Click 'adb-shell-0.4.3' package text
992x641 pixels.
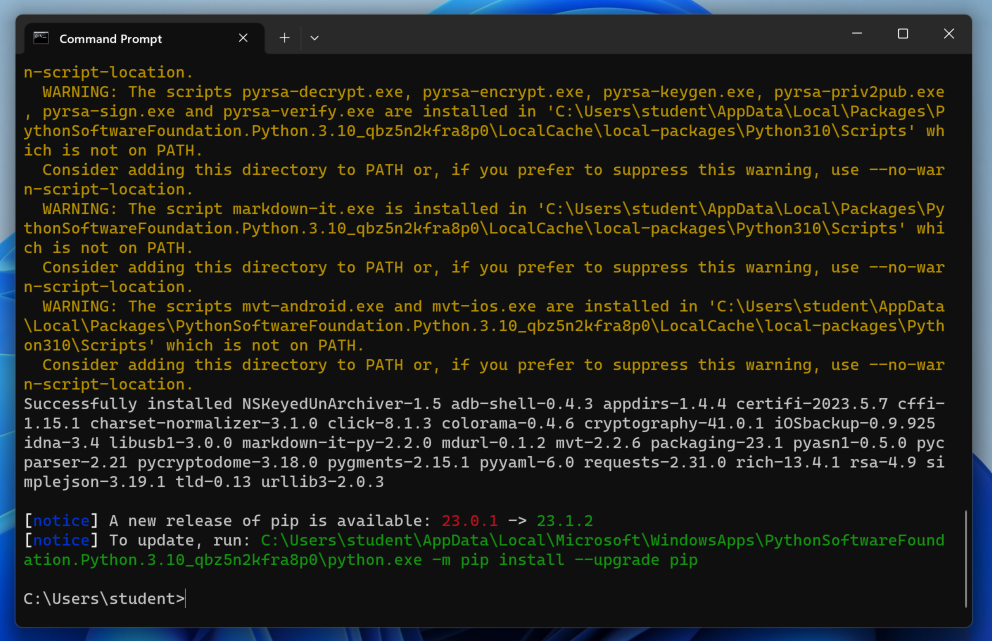(522, 404)
